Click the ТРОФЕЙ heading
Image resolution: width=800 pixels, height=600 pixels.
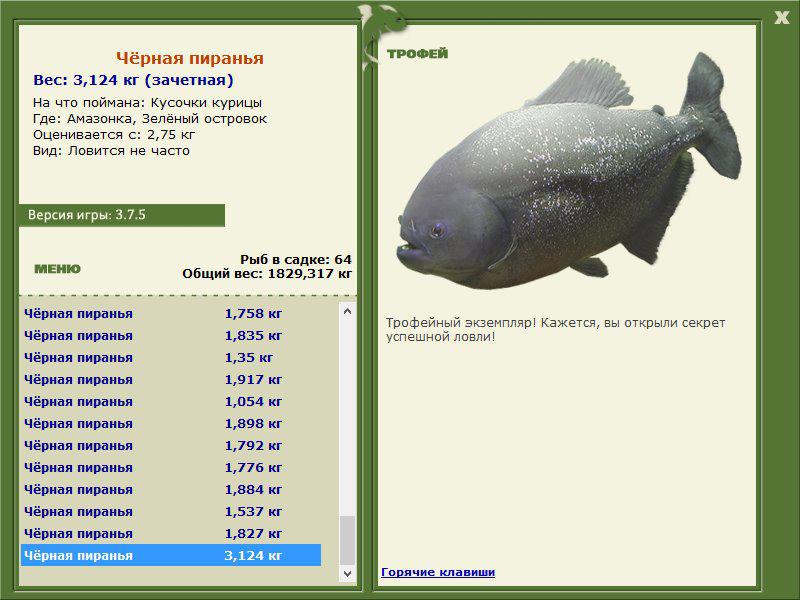pos(417,54)
